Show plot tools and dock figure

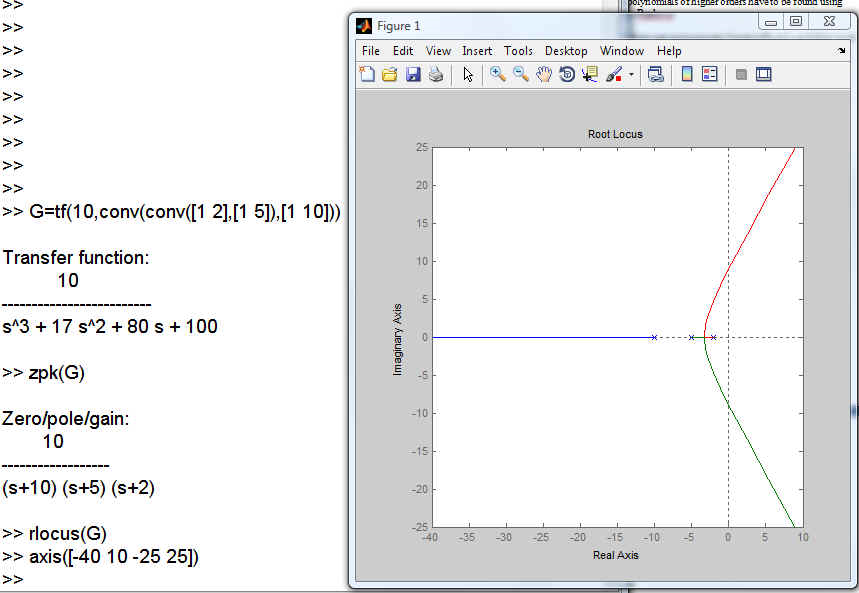pos(763,74)
